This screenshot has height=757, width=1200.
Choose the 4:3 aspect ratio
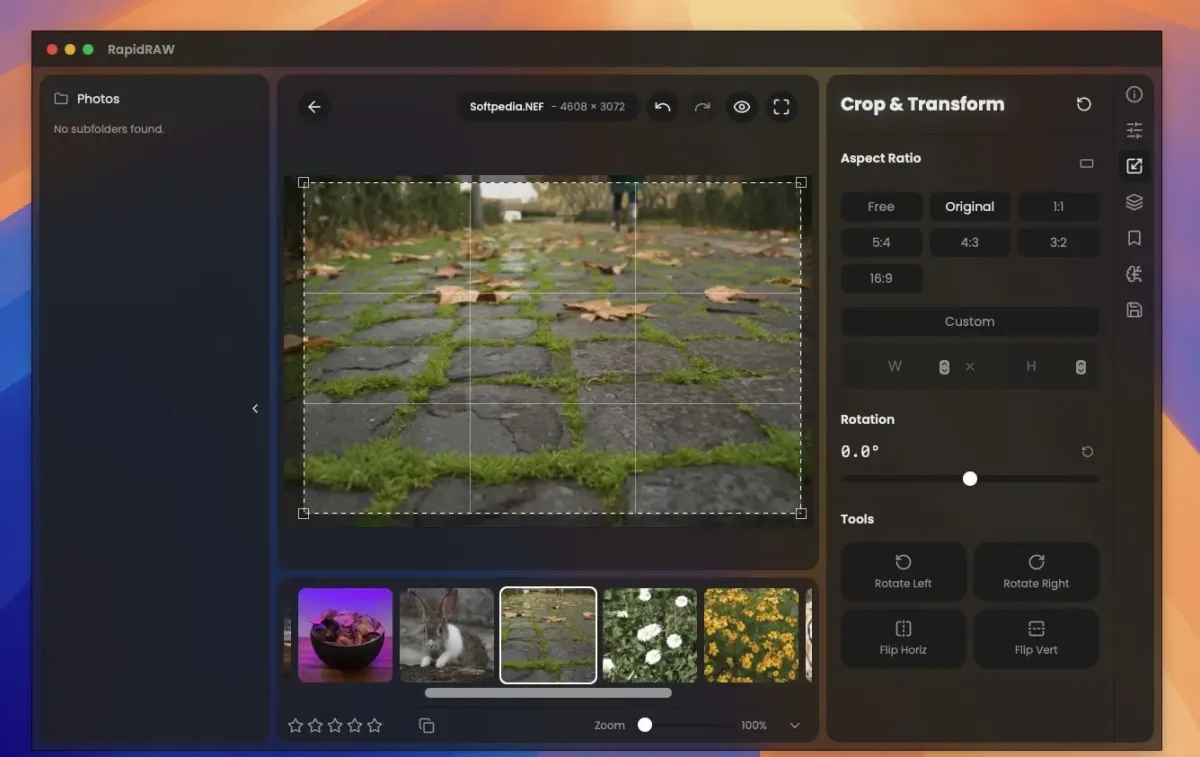(970, 243)
